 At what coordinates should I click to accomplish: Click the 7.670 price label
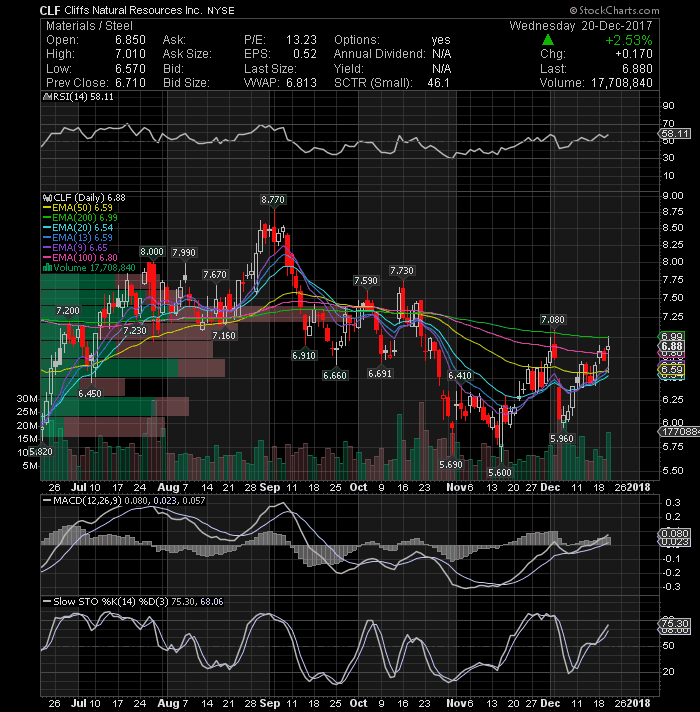coord(215,275)
